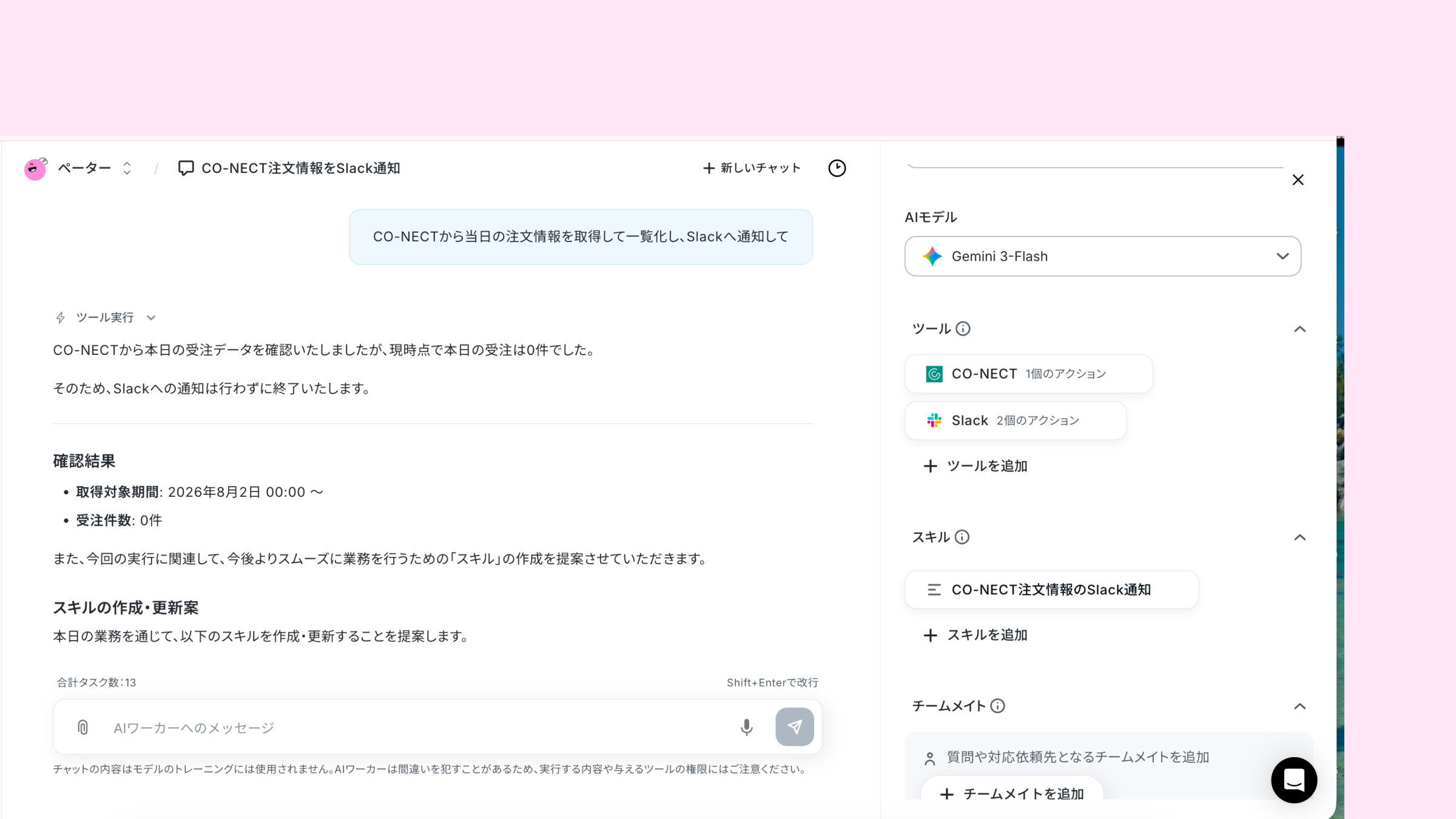Image resolution: width=1456 pixels, height=819 pixels.
Task: Click the Shift+Enterで改行 hint
Action: pos(772,682)
